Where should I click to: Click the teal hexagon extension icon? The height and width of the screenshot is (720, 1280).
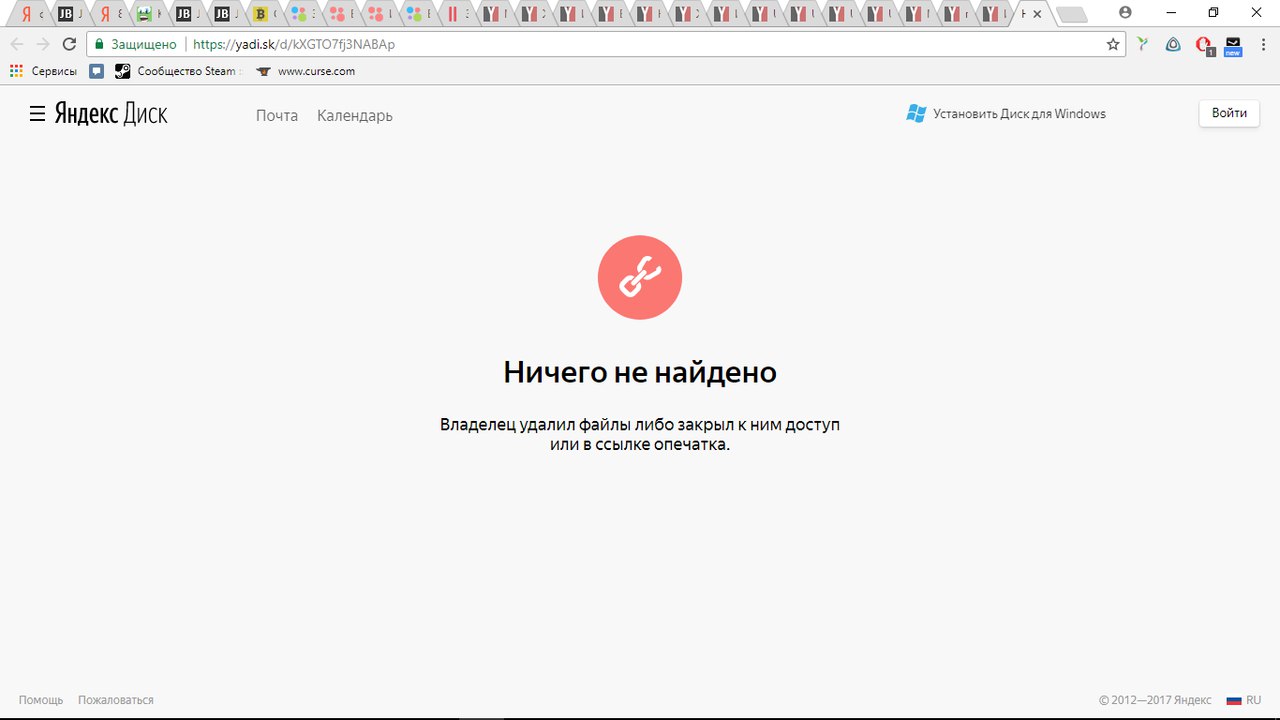pyautogui.click(x=1174, y=44)
